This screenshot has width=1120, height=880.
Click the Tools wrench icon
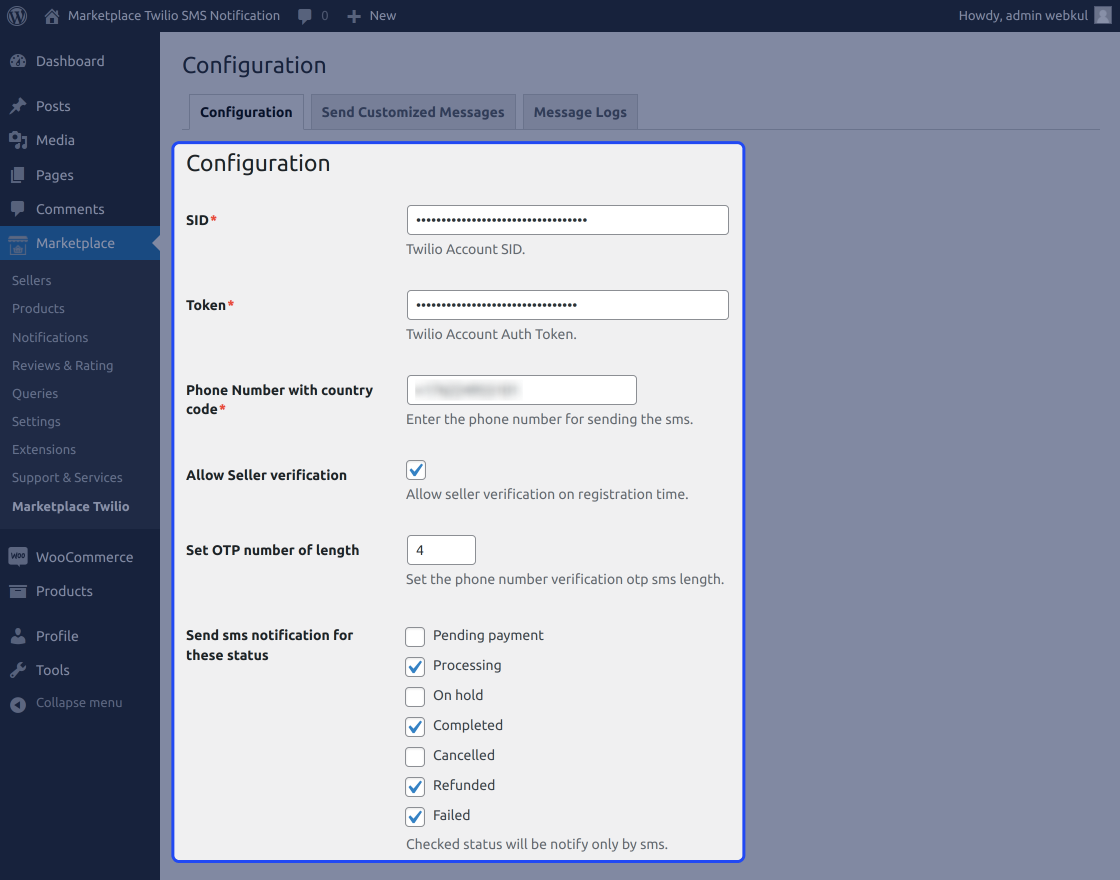19,670
